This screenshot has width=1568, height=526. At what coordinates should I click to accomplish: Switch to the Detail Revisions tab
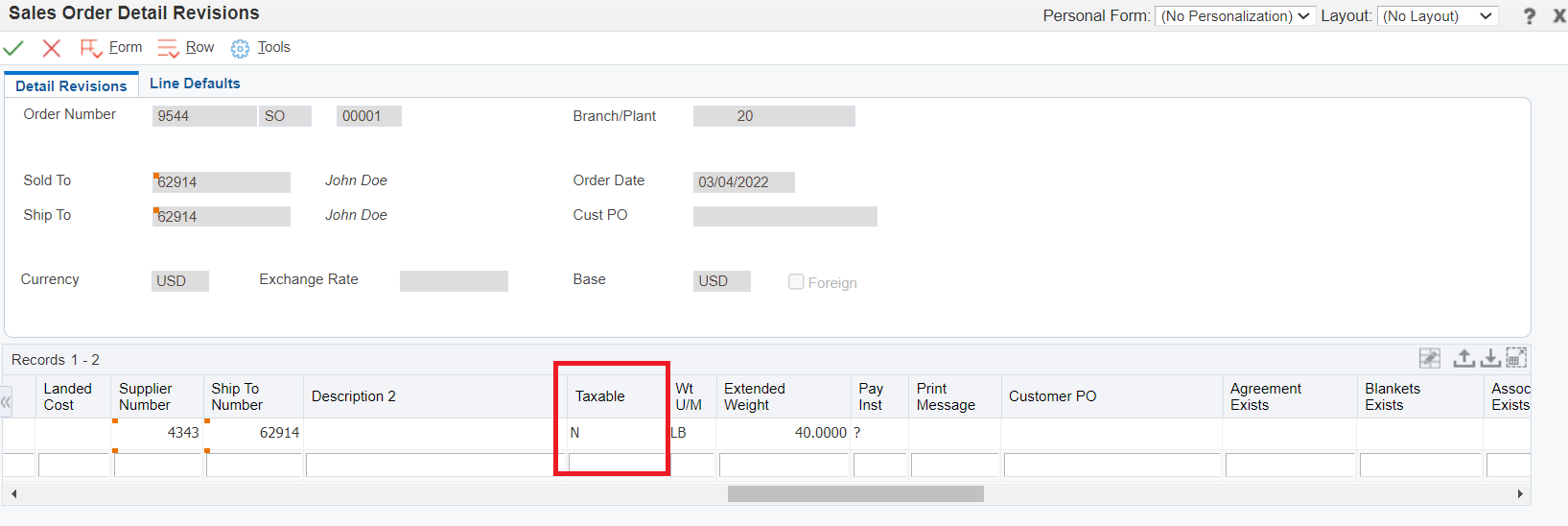71,85
